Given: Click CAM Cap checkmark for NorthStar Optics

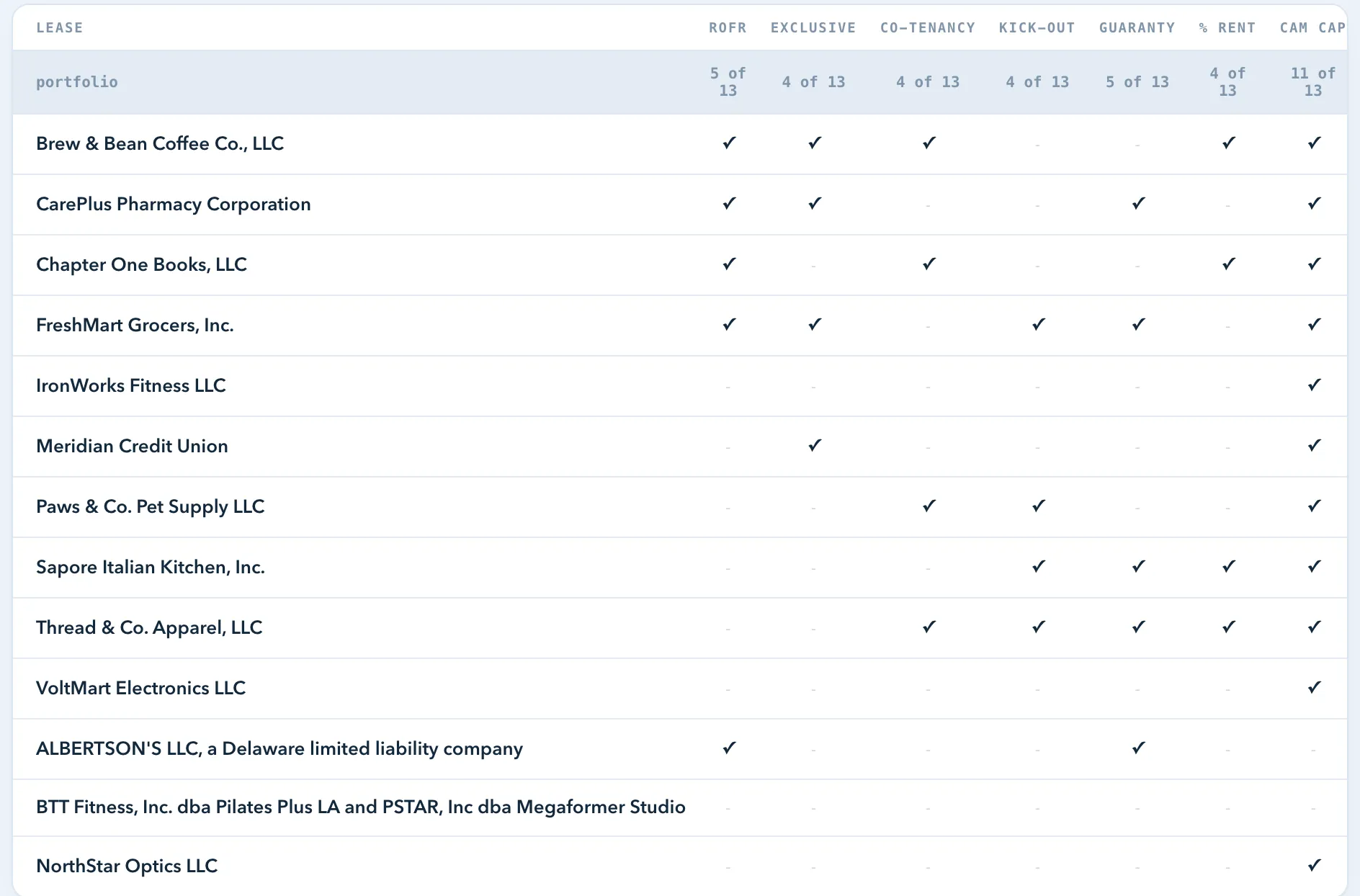Looking at the screenshot, I should pos(1314,866).
